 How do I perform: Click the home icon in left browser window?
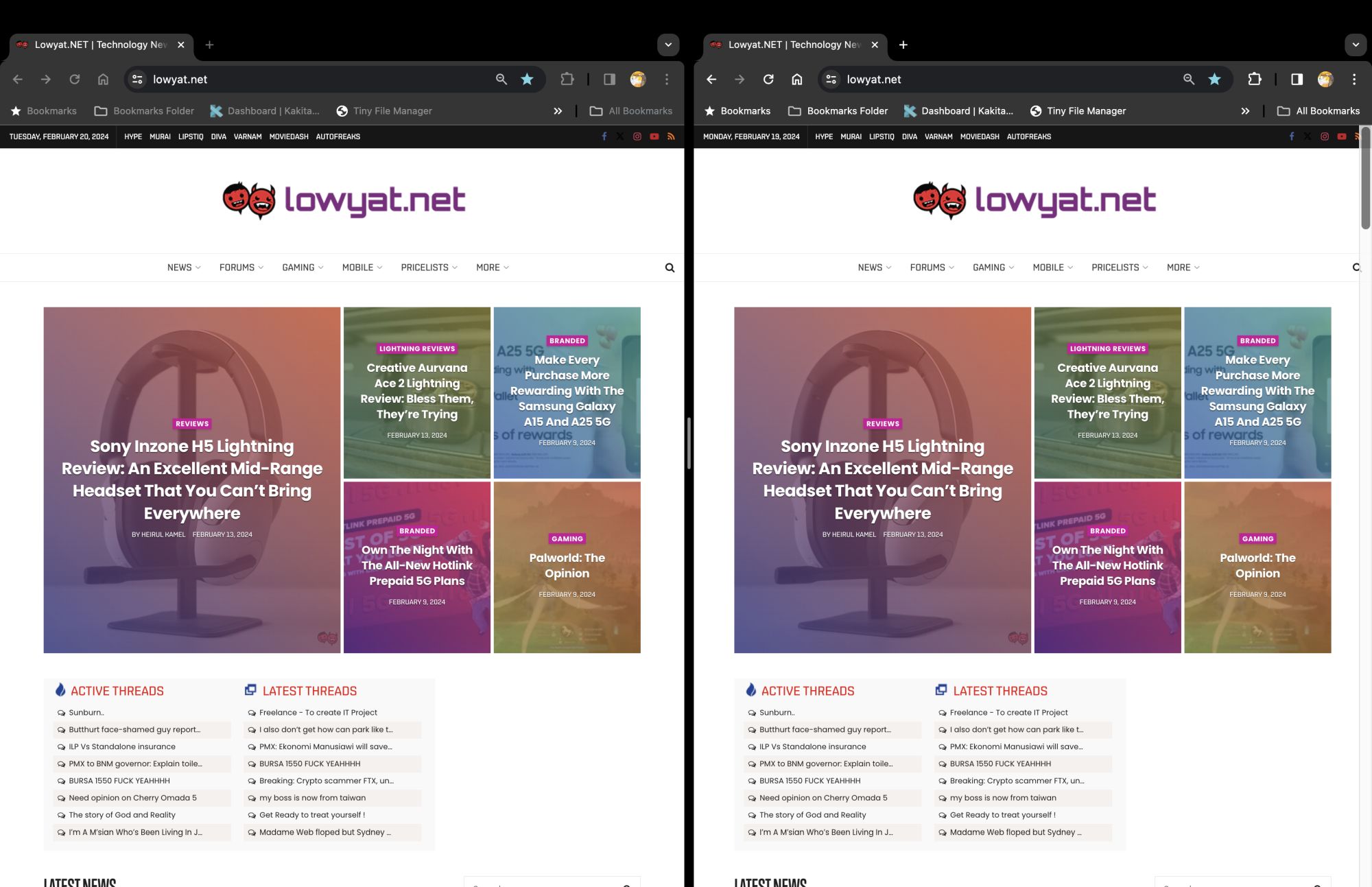pos(103,79)
